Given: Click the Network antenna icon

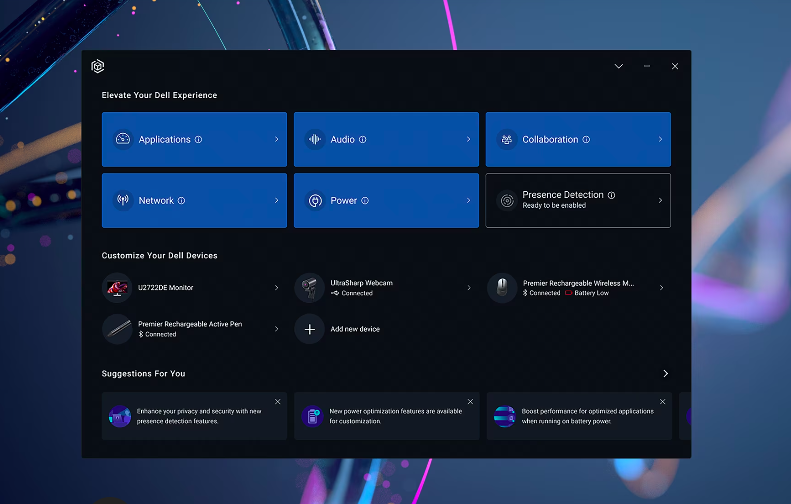Looking at the screenshot, I should tap(123, 200).
